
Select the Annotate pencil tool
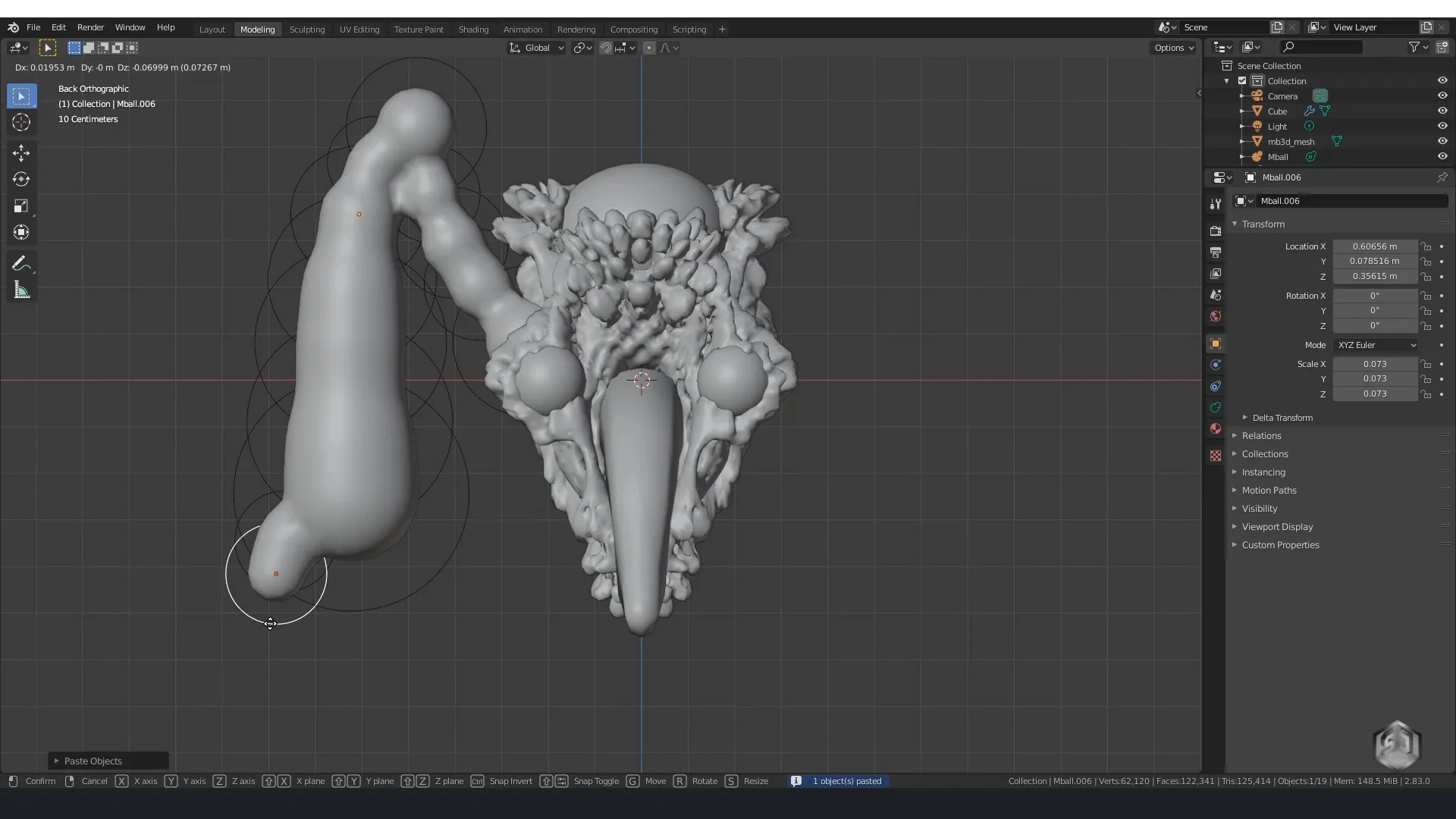pyautogui.click(x=21, y=264)
